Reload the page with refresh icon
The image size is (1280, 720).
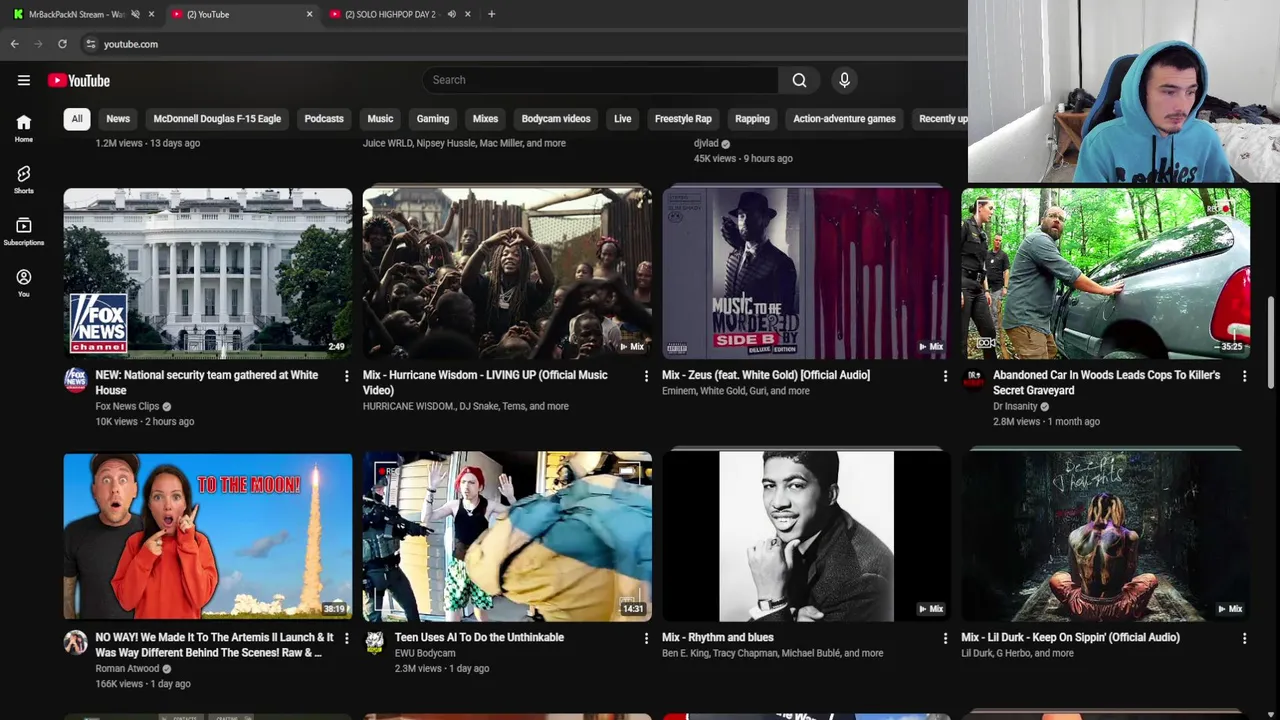coord(62,44)
